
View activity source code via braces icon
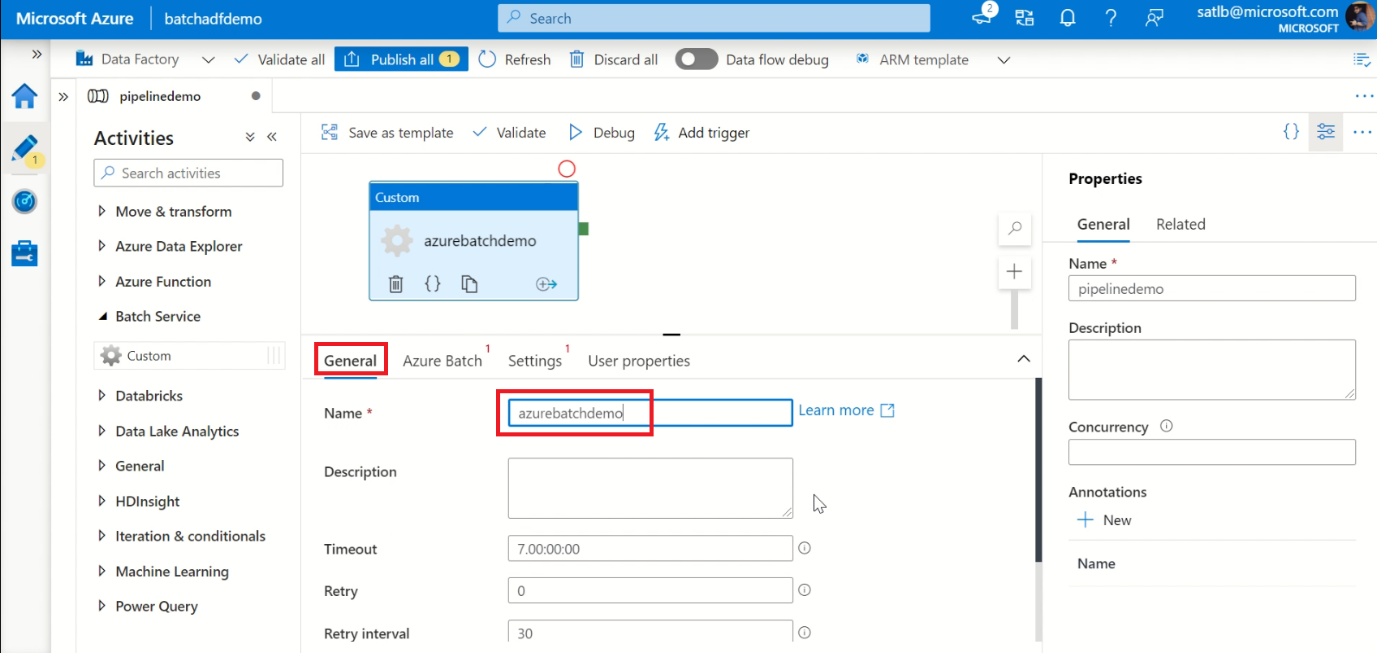[432, 284]
